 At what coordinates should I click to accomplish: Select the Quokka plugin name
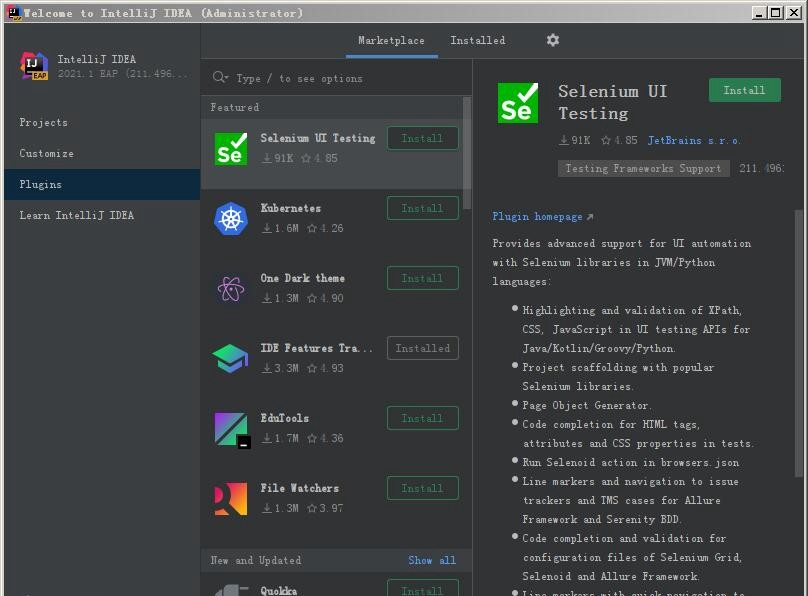(278, 590)
